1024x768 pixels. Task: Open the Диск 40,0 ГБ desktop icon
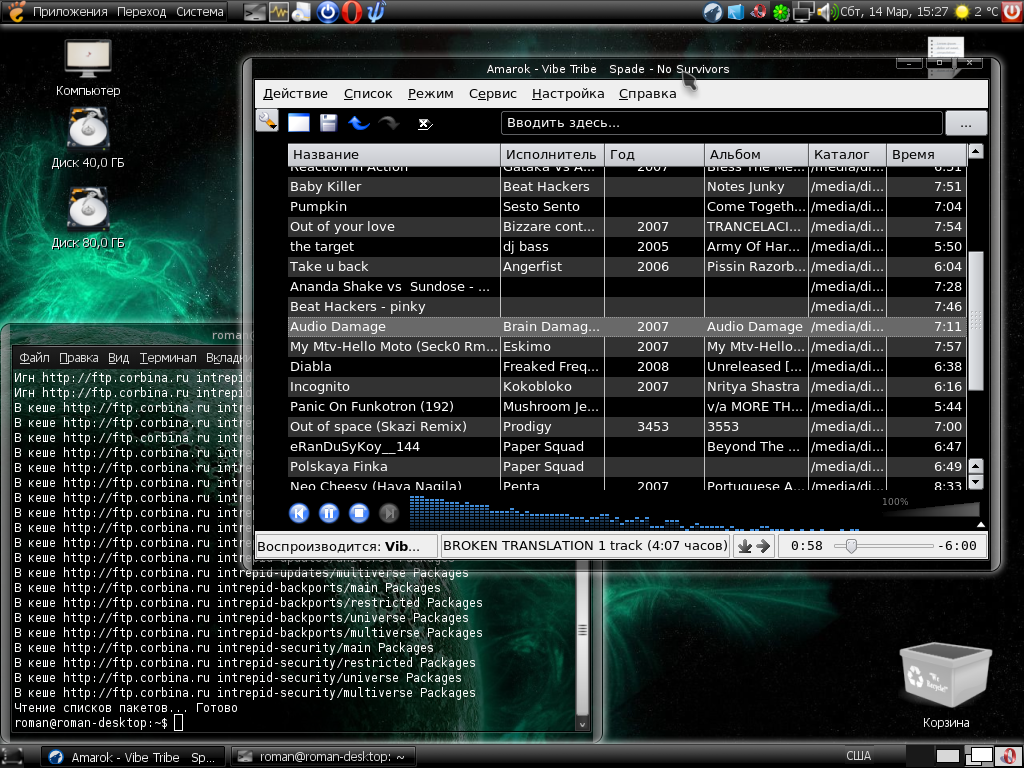coord(88,139)
